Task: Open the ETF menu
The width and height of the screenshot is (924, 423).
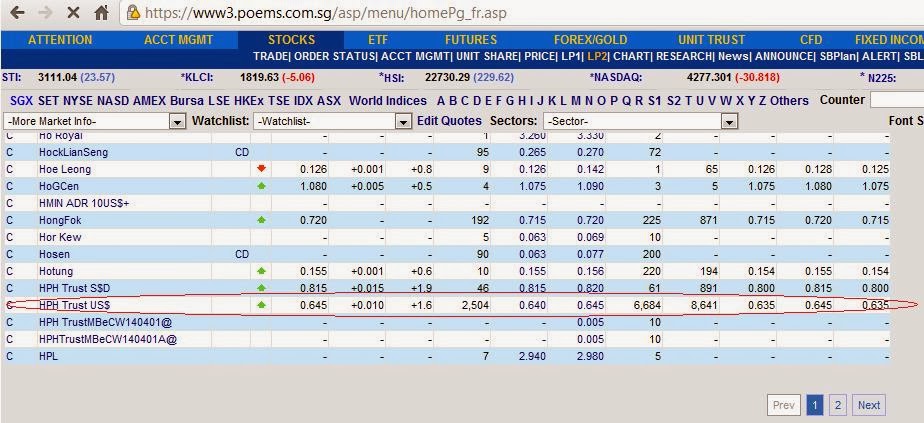Action: click(378, 40)
